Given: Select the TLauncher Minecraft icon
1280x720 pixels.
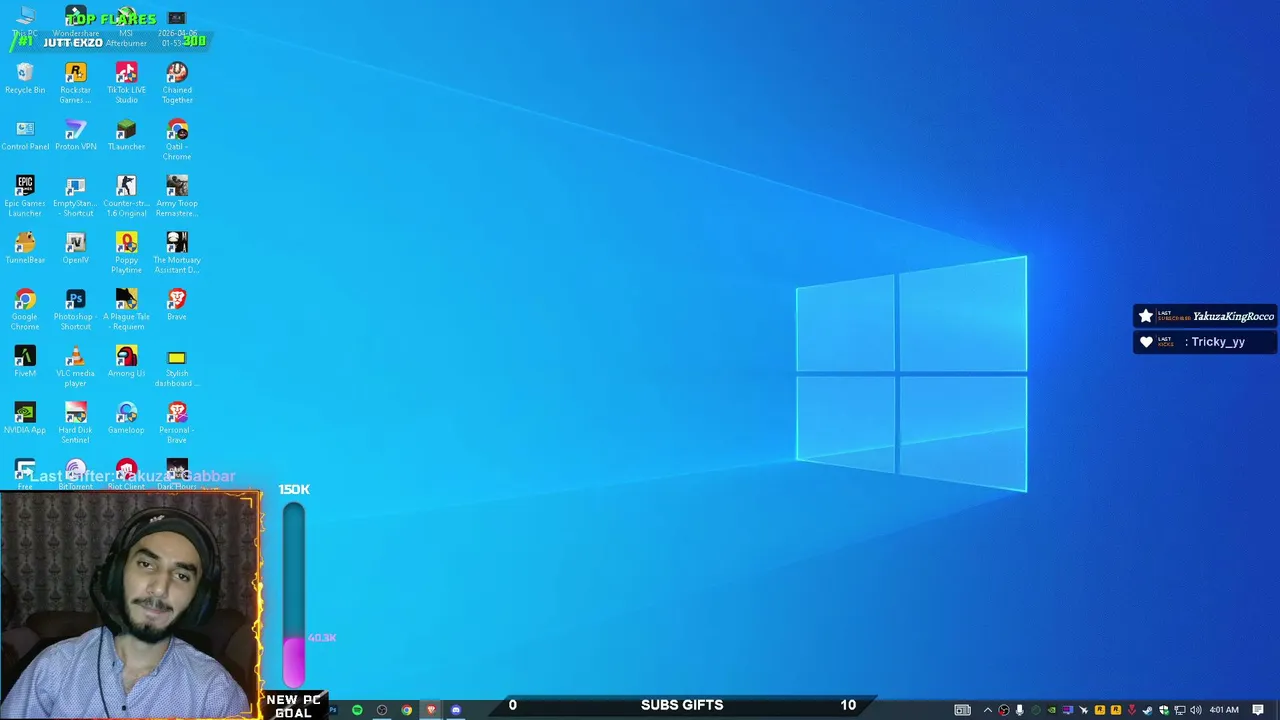Looking at the screenshot, I should (126, 136).
